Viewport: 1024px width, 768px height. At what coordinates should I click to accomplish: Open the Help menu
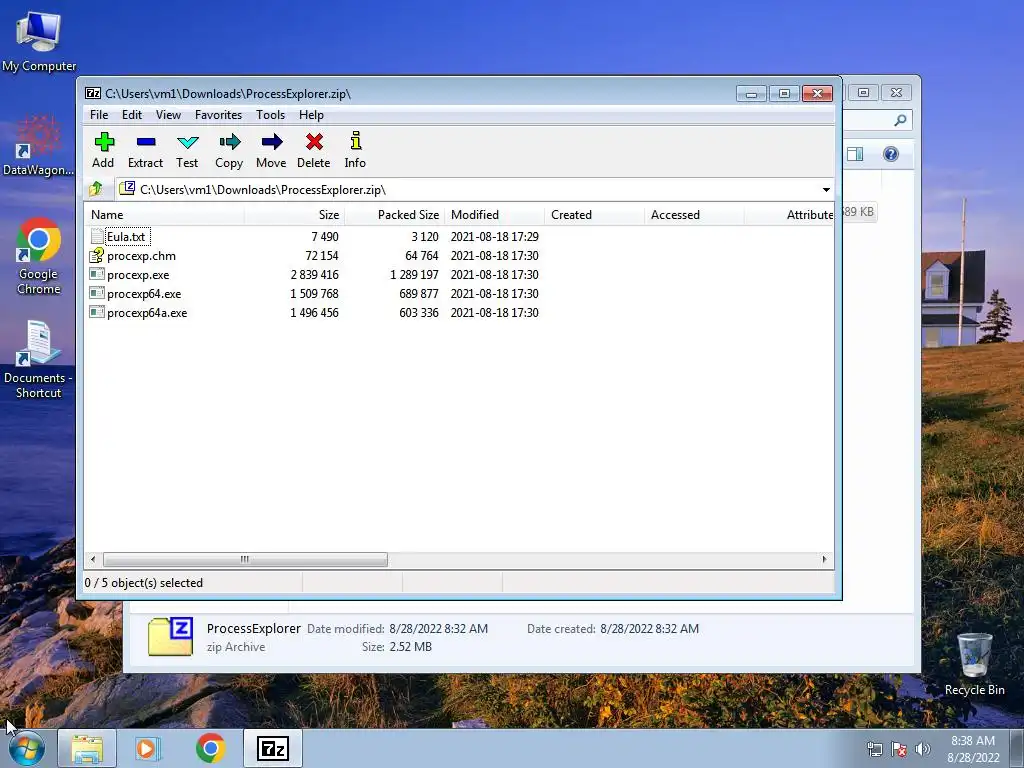312,115
